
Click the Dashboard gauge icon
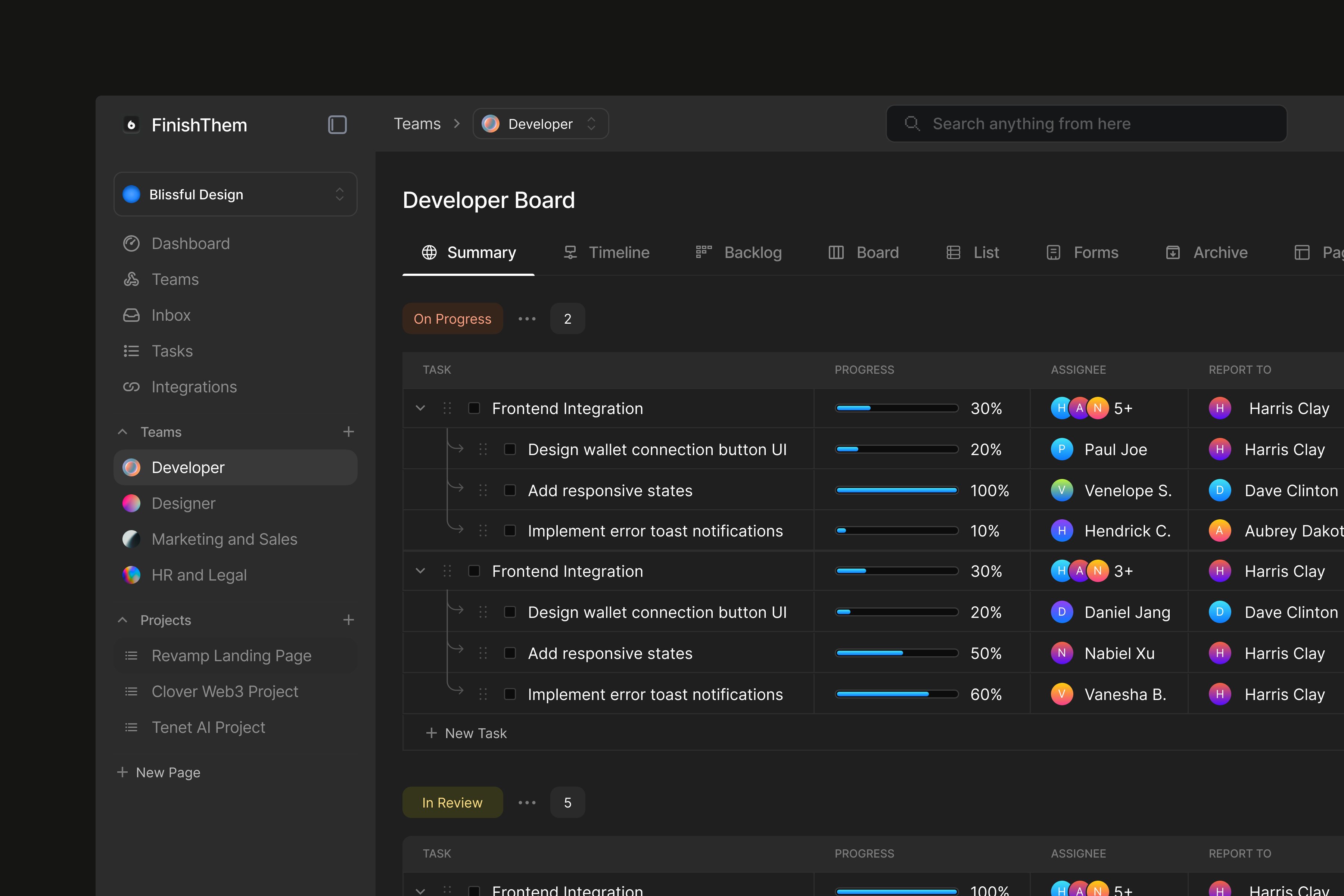(x=131, y=243)
